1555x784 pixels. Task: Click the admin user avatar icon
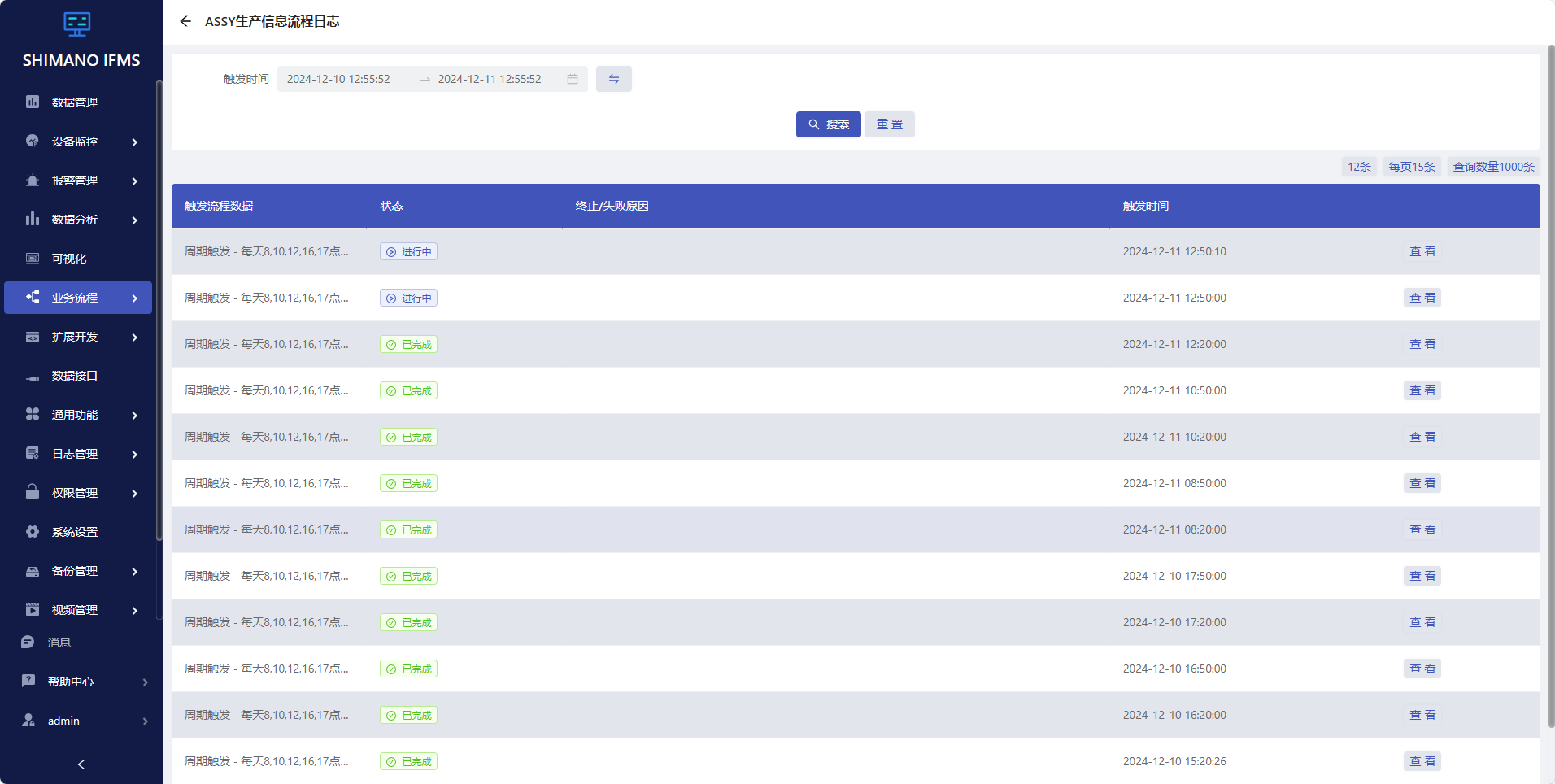(x=28, y=720)
